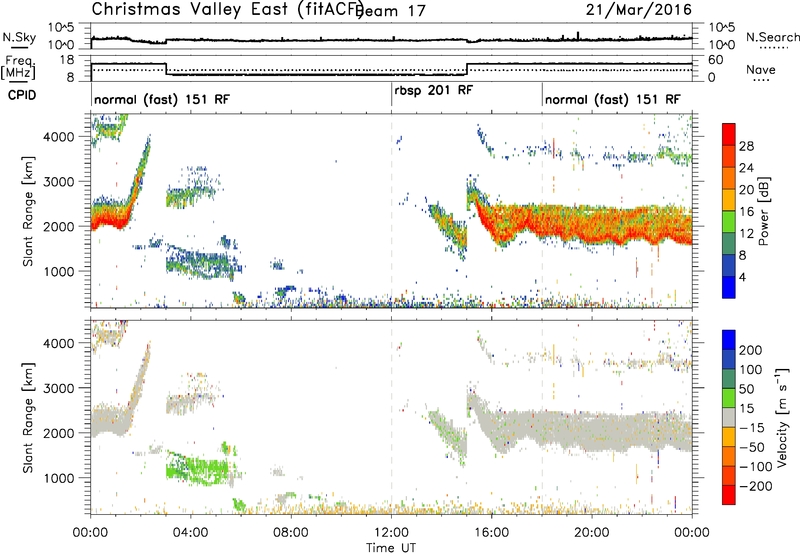Screen dimensions: 800x554
Task: Click the '-200' Velocity colorbar tick
Action: click(755, 486)
